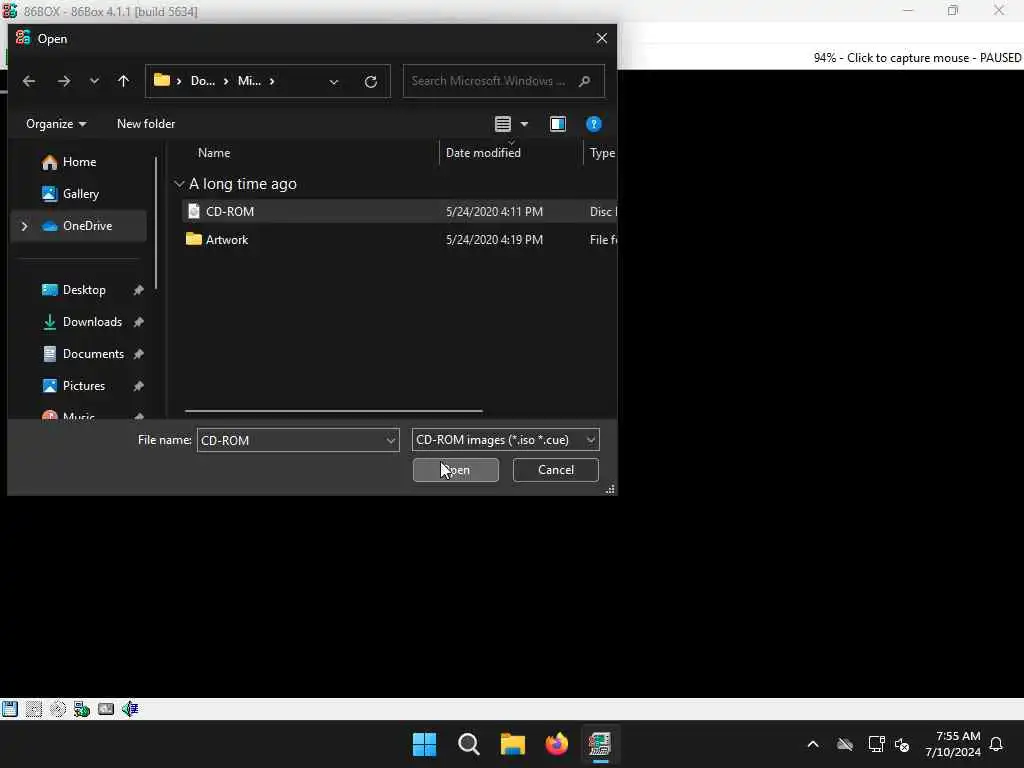
Task: Click the Open button
Action: click(x=456, y=470)
